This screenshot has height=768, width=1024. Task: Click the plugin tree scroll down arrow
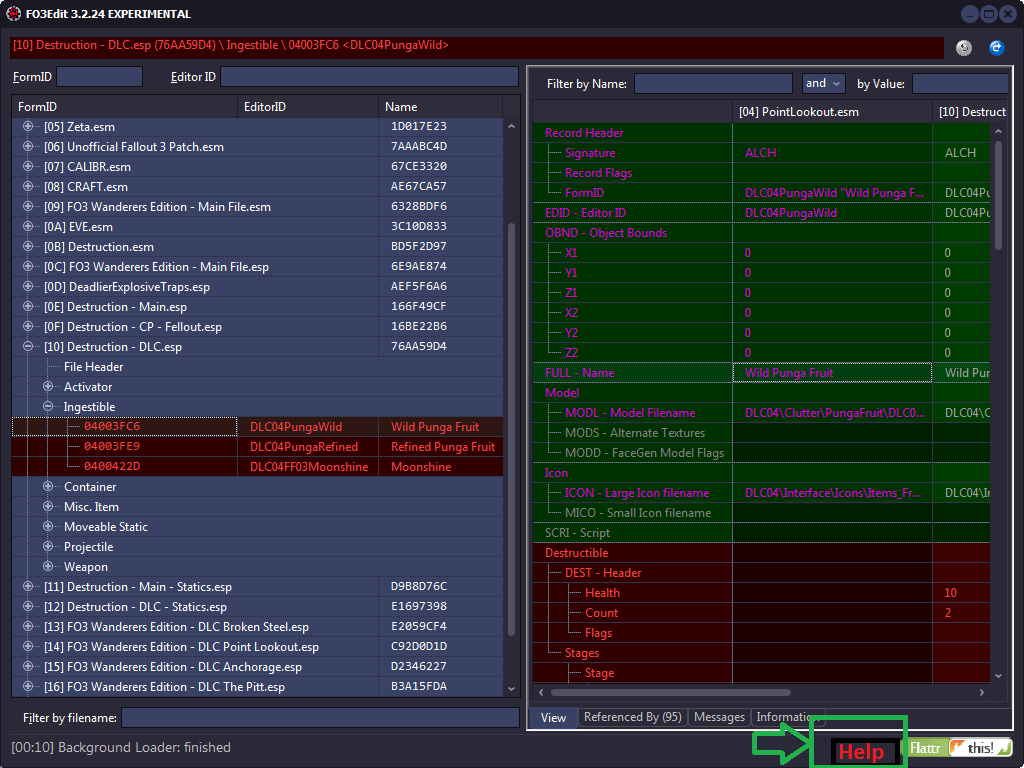coord(511,688)
